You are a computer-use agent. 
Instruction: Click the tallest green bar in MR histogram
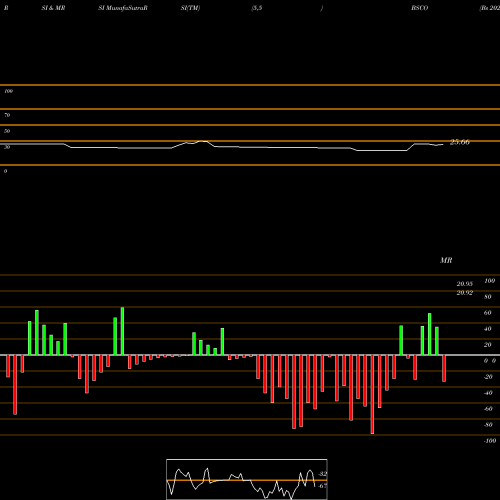pyautogui.click(x=122, y=331)
